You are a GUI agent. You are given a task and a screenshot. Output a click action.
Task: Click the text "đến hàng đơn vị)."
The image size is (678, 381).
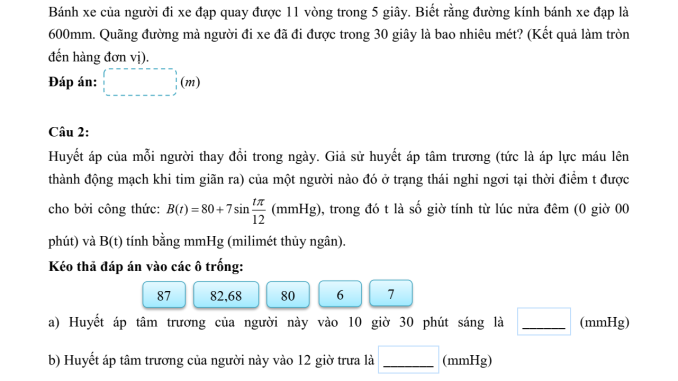pos(99,57)
